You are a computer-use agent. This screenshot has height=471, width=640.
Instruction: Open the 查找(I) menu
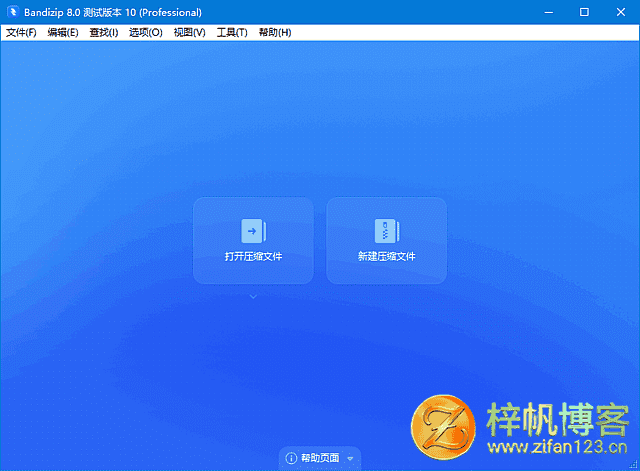[104, 33]
